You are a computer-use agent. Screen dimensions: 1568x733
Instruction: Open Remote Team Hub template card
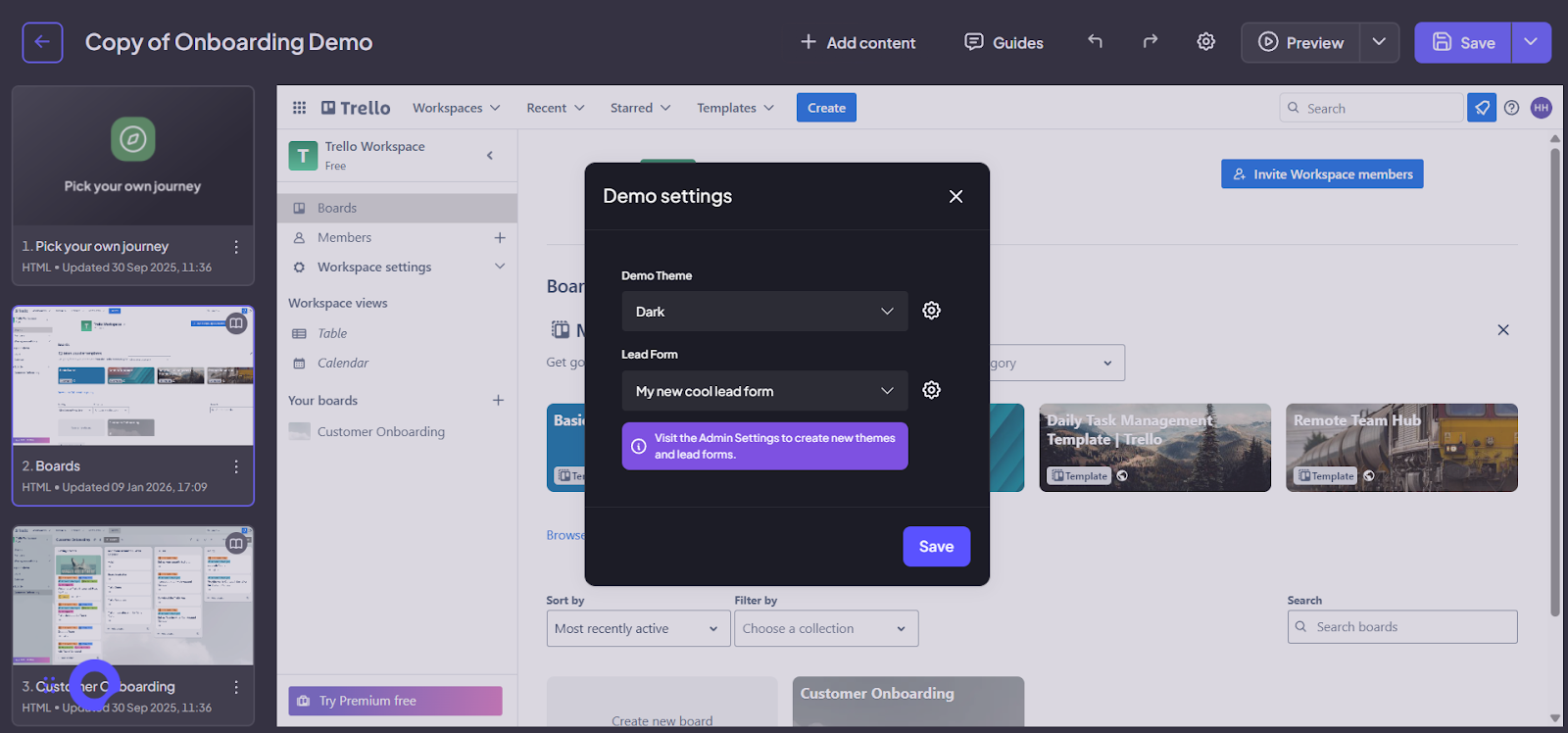click(x=1402, y=448)
